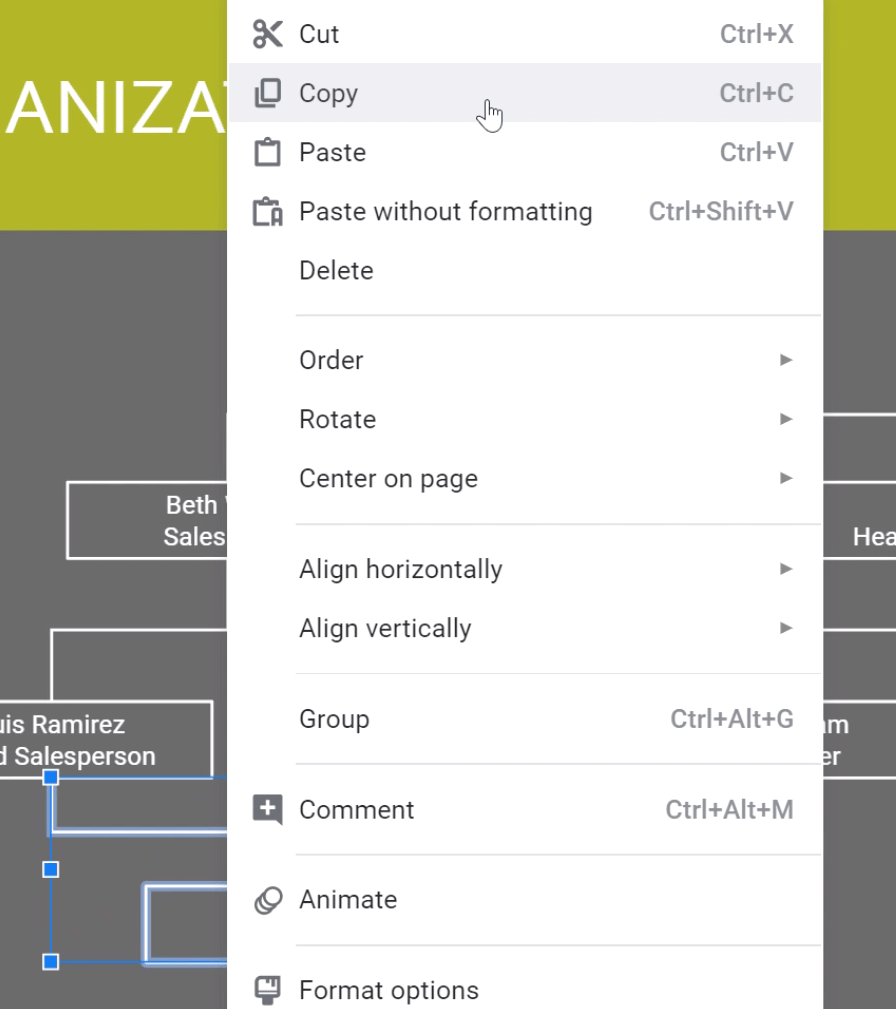The height and width of the screenshot is (1009, 896).
Task: Choose the Paste menu item
Action: click(x=332, y=151)
